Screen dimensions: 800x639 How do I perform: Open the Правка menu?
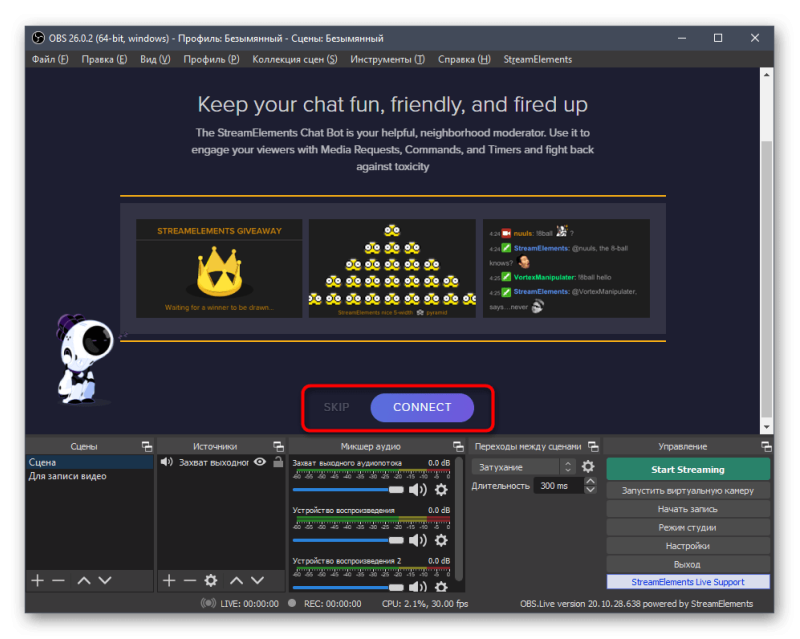click(104, 59)
